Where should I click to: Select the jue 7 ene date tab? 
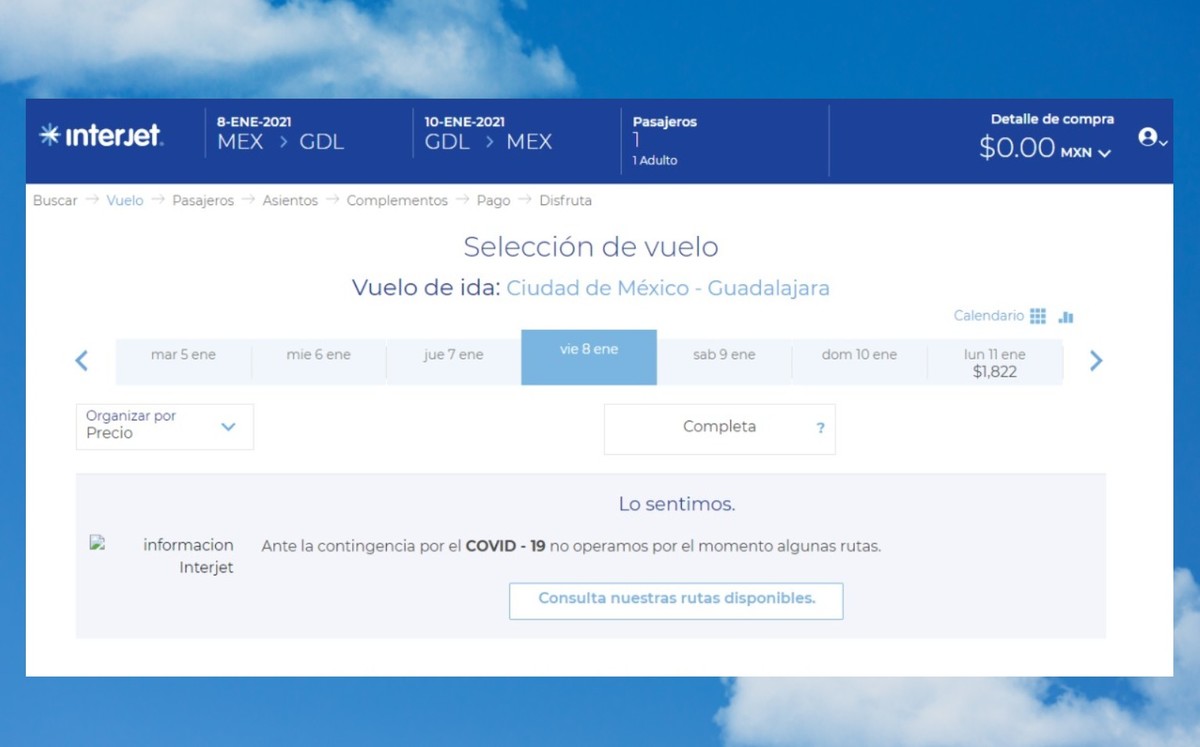[453, 355]
